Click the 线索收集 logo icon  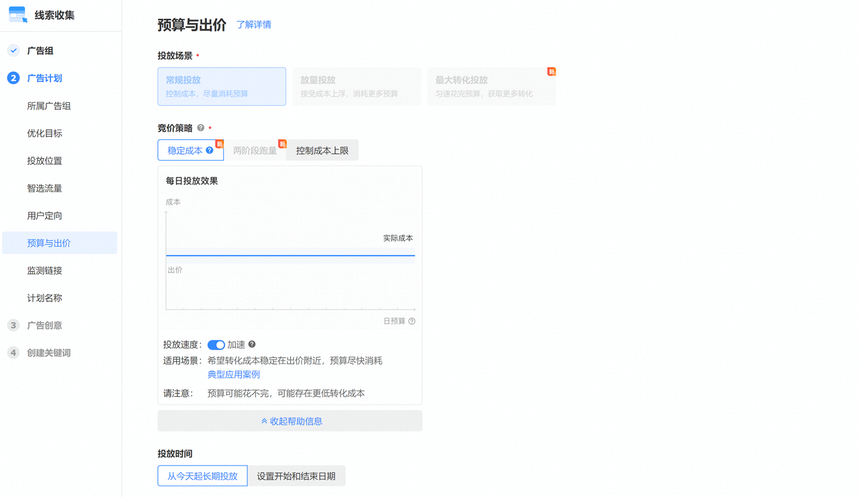coord(18,15)
